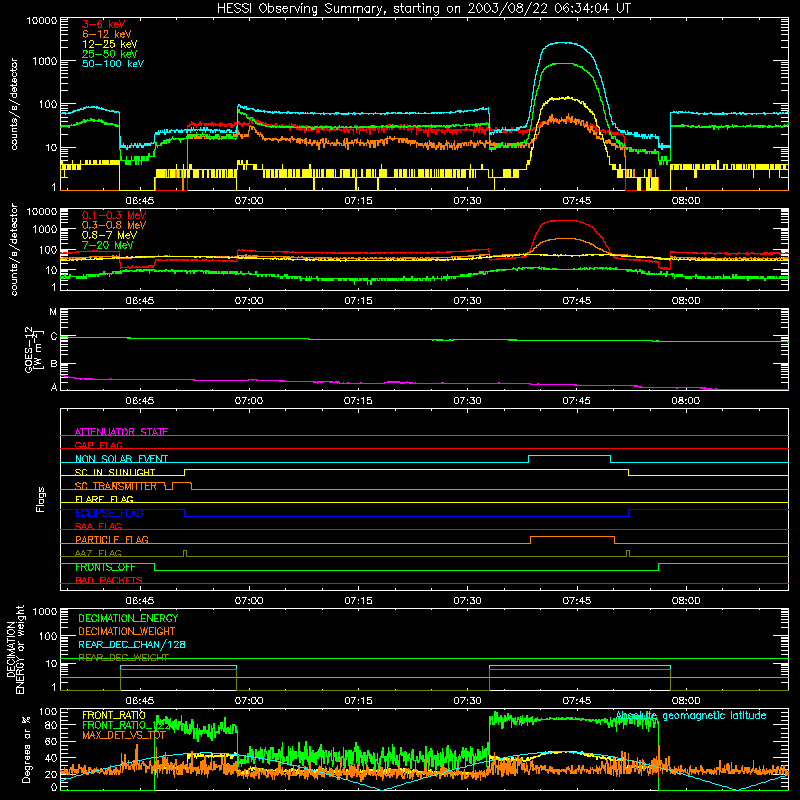This screenshot has width=800, height=800.
Task: Click the HESSI Observing Summary title
Action: [423, 8]
